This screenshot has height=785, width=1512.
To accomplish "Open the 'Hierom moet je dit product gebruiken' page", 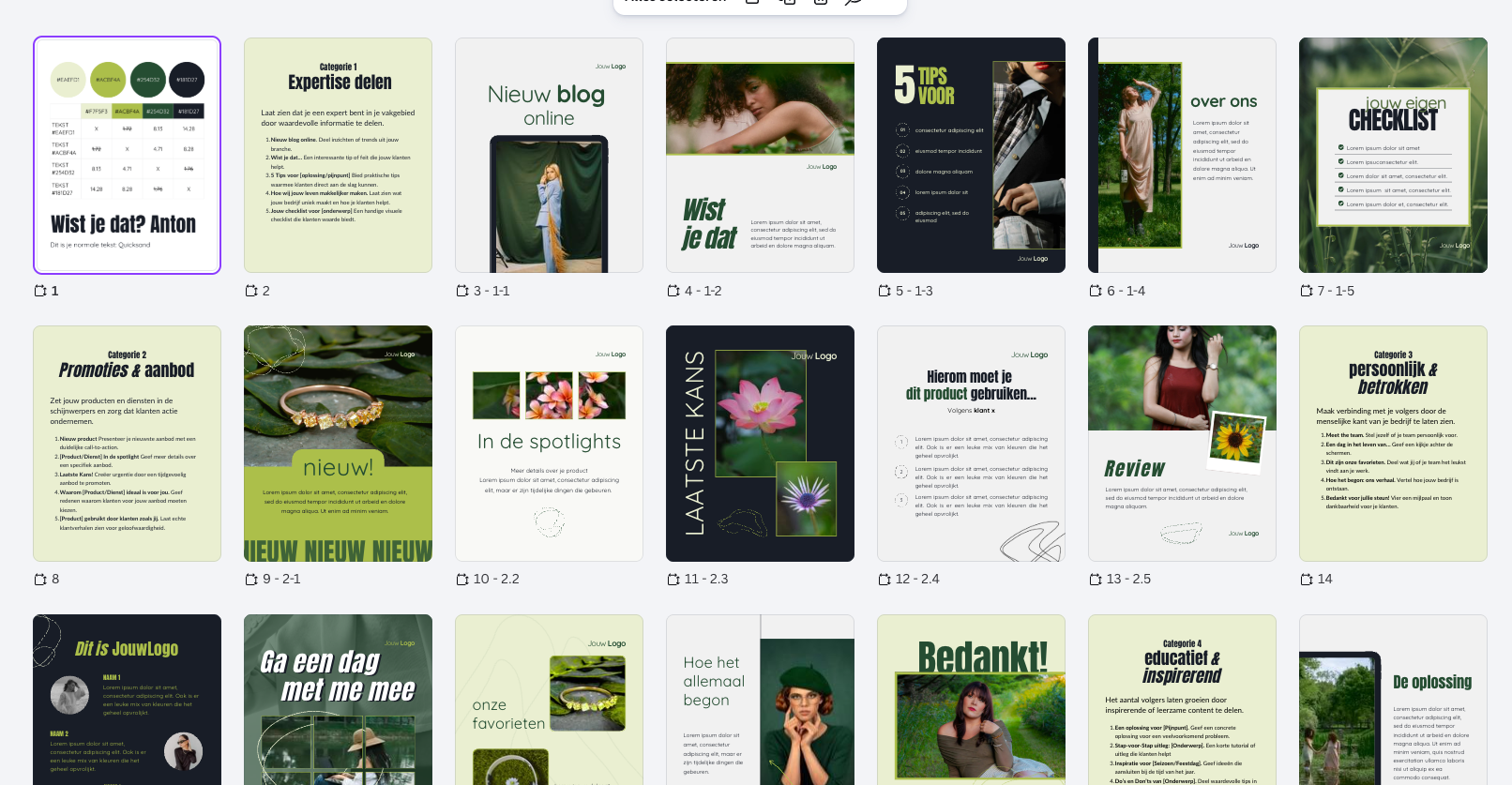I will 971,444.
